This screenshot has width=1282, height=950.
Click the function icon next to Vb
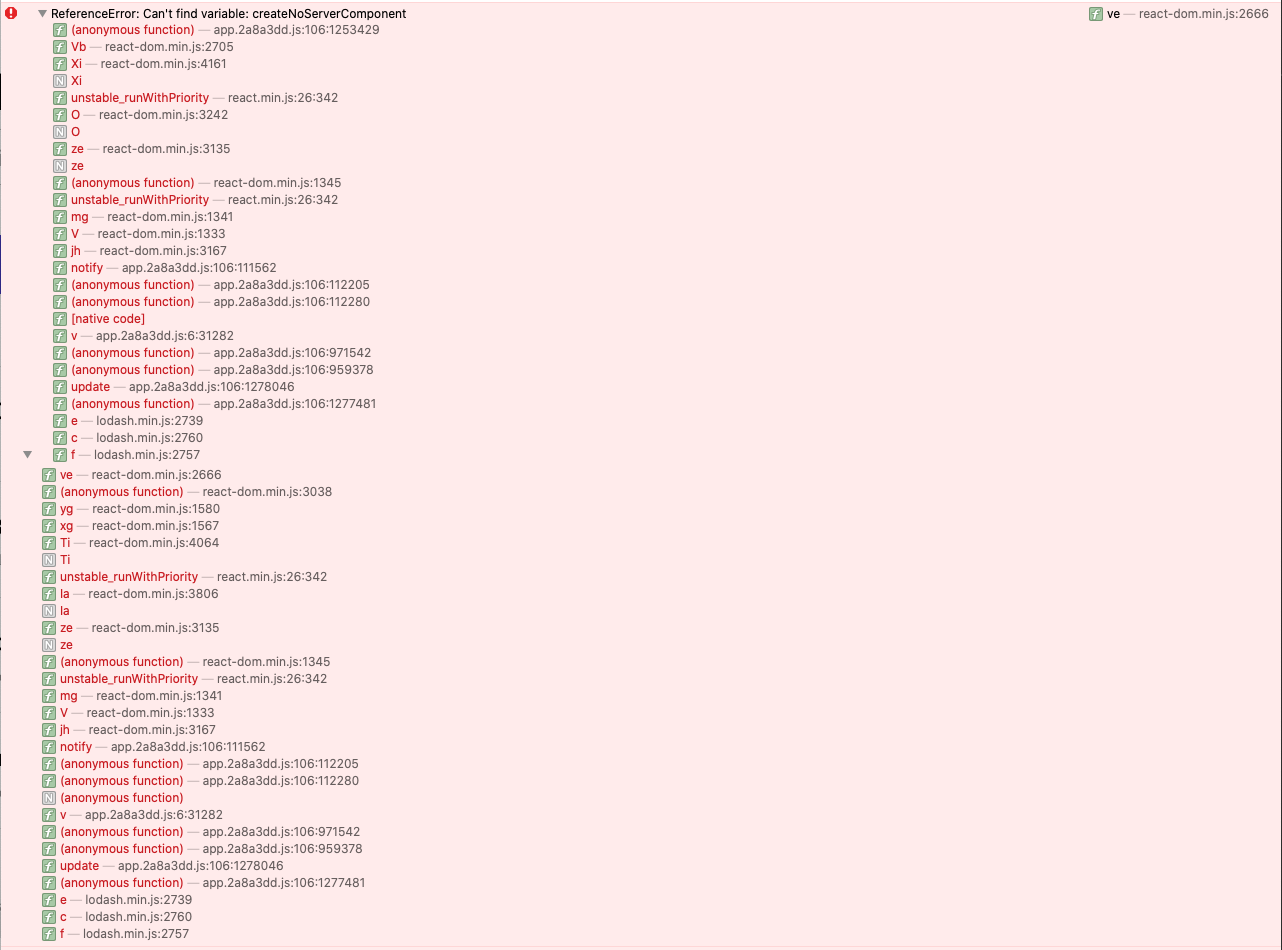point(60,47)
